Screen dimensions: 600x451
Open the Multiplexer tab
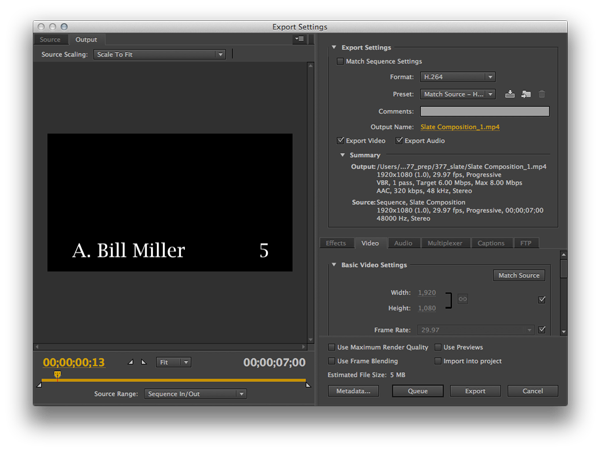pyautogui.click(x=445, y=243)
